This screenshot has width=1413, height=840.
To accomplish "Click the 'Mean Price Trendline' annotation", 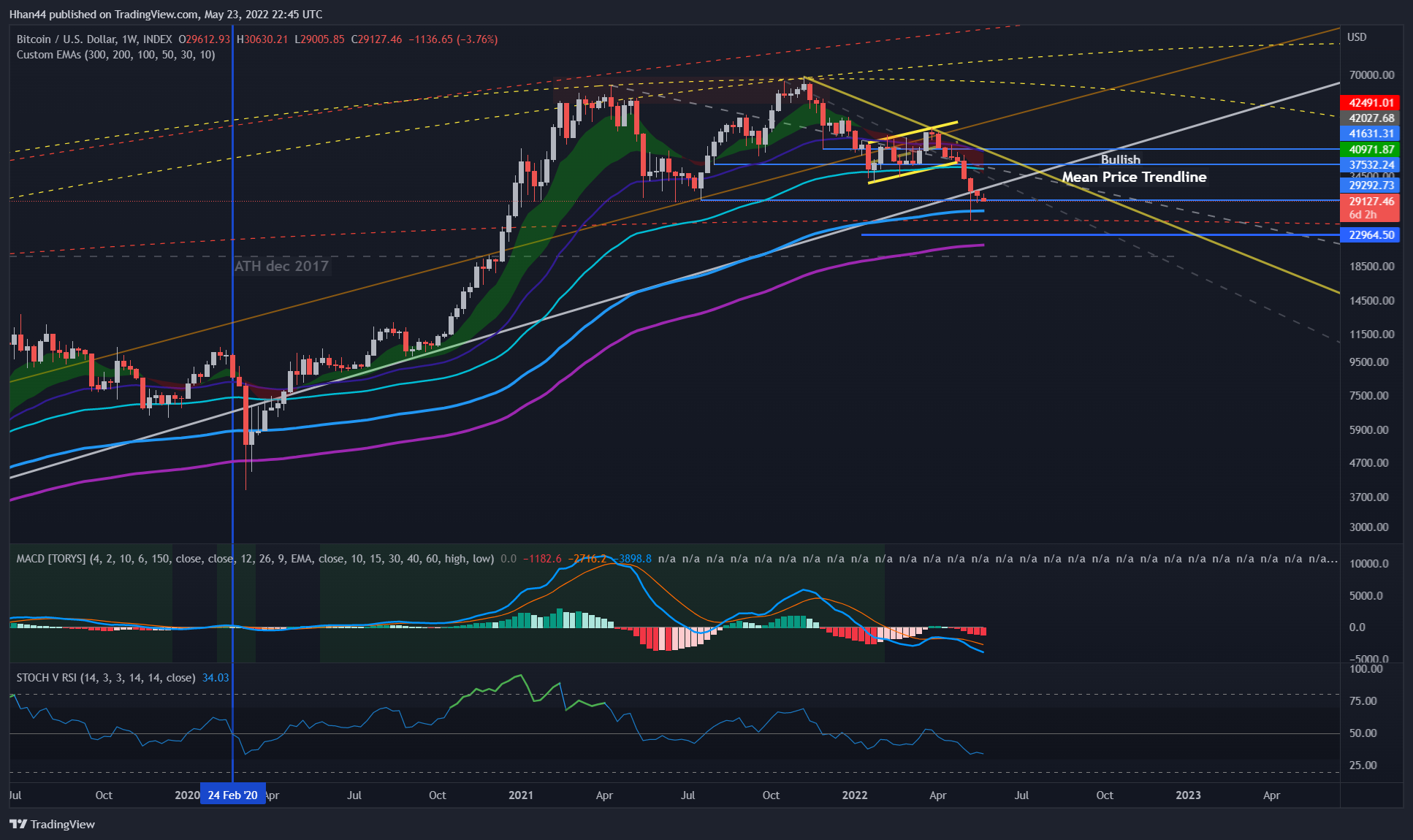I will (x=1134, y=177).
